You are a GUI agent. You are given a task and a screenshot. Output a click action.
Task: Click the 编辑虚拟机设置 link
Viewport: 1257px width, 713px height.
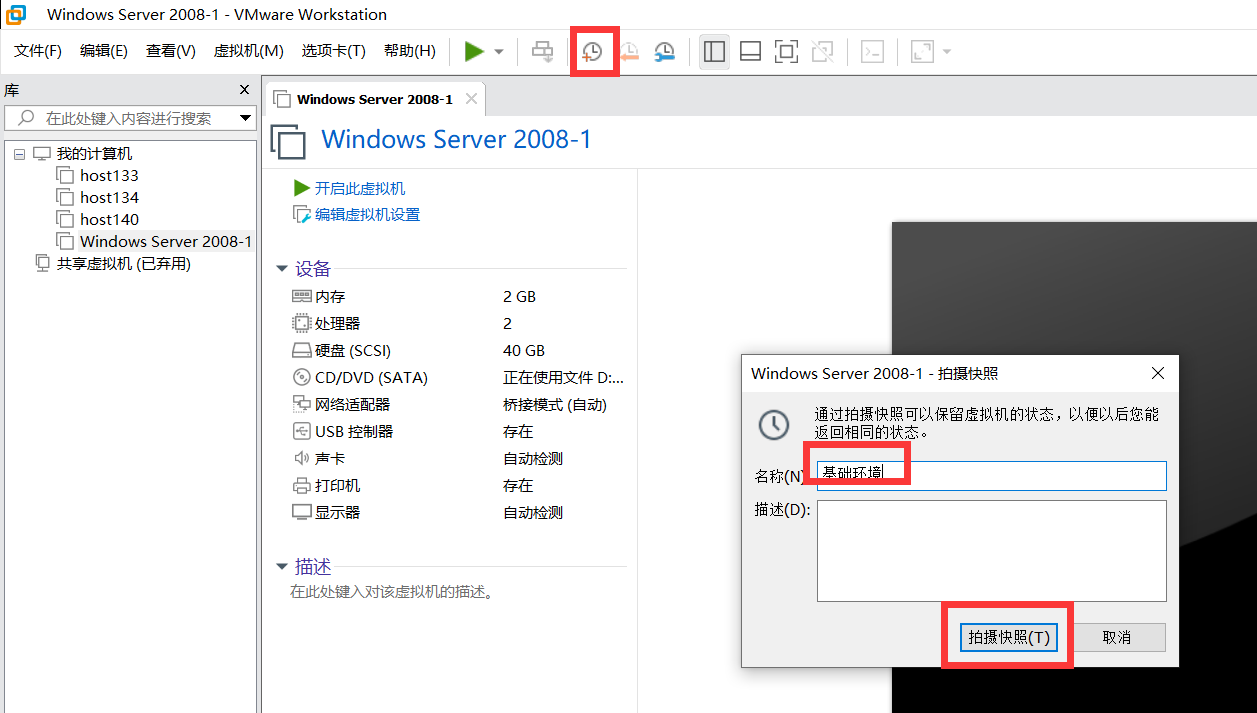tap(367, 214)
